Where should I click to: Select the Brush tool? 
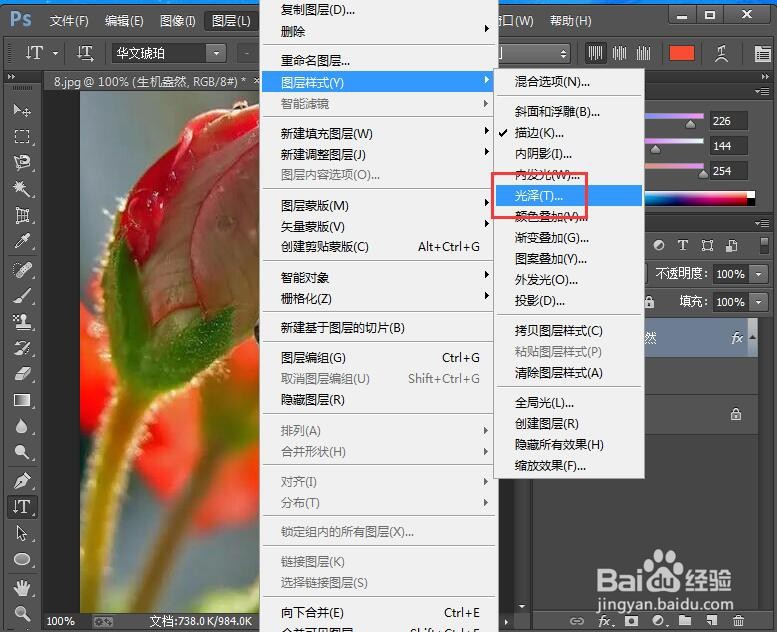[x=21, y=296]
